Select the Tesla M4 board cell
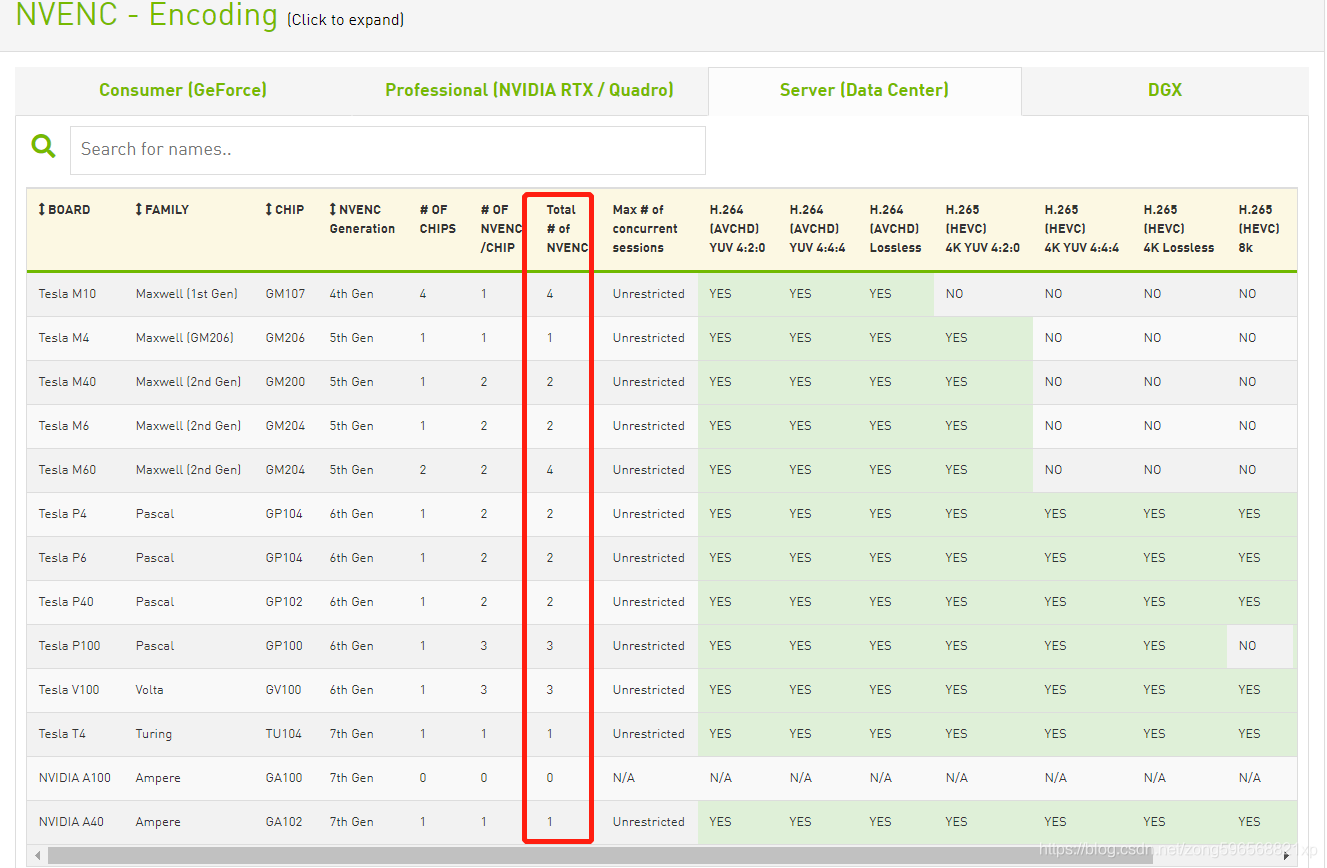Image resolution: width=1327 pixels, height=868 pixels. click(64, 338)
